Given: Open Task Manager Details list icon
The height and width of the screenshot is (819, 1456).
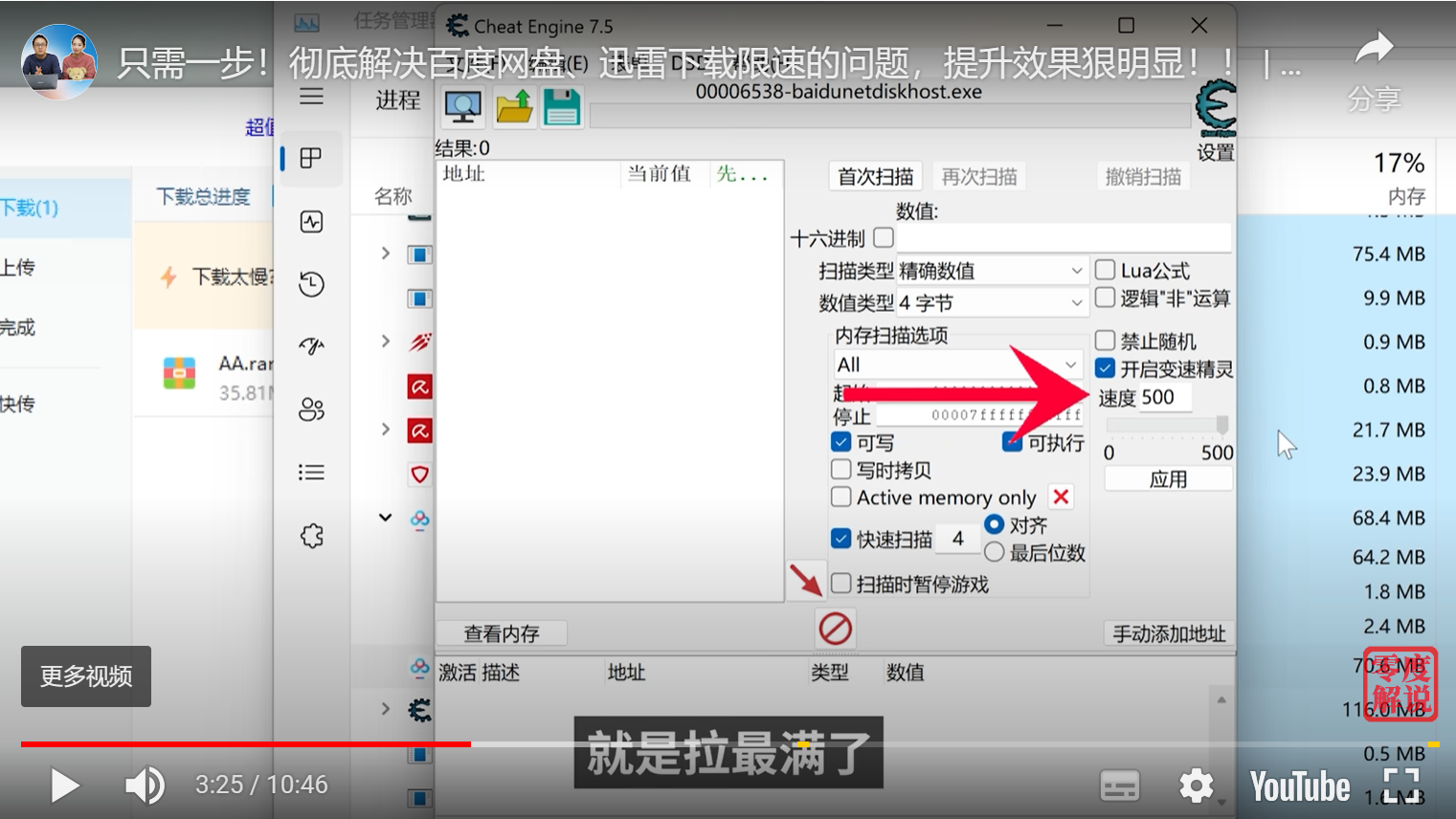Looking at the screenshot, I should (311, 473).
